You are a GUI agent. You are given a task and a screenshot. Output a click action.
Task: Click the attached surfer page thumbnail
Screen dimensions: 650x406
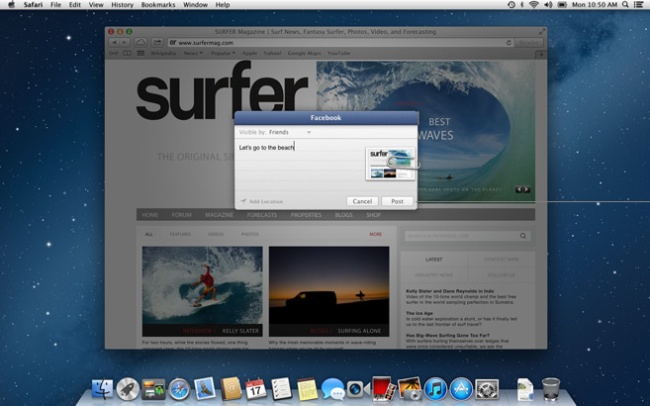[390, 162]
